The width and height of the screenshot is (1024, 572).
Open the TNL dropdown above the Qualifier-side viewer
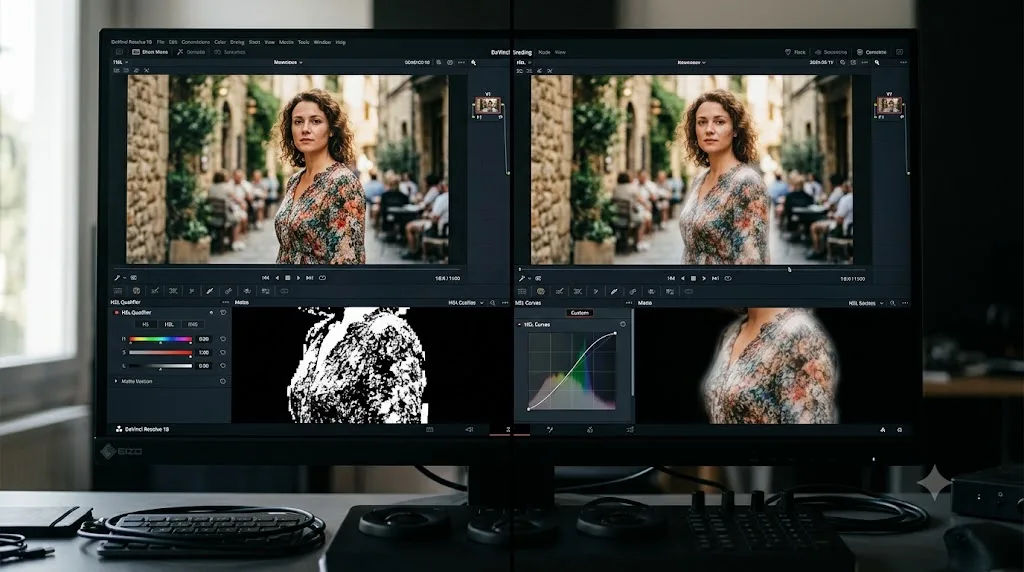coord(120,63)
